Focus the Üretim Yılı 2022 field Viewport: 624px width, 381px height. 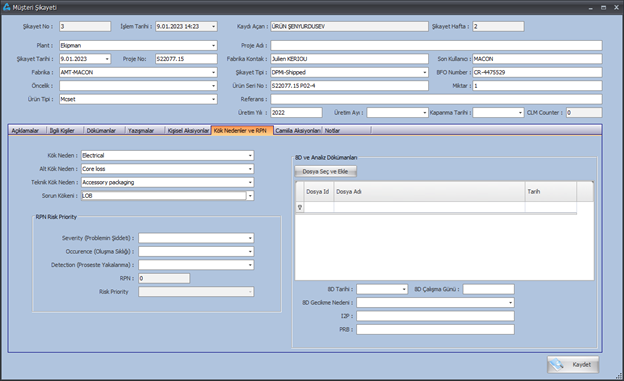[x=296, y=113]
